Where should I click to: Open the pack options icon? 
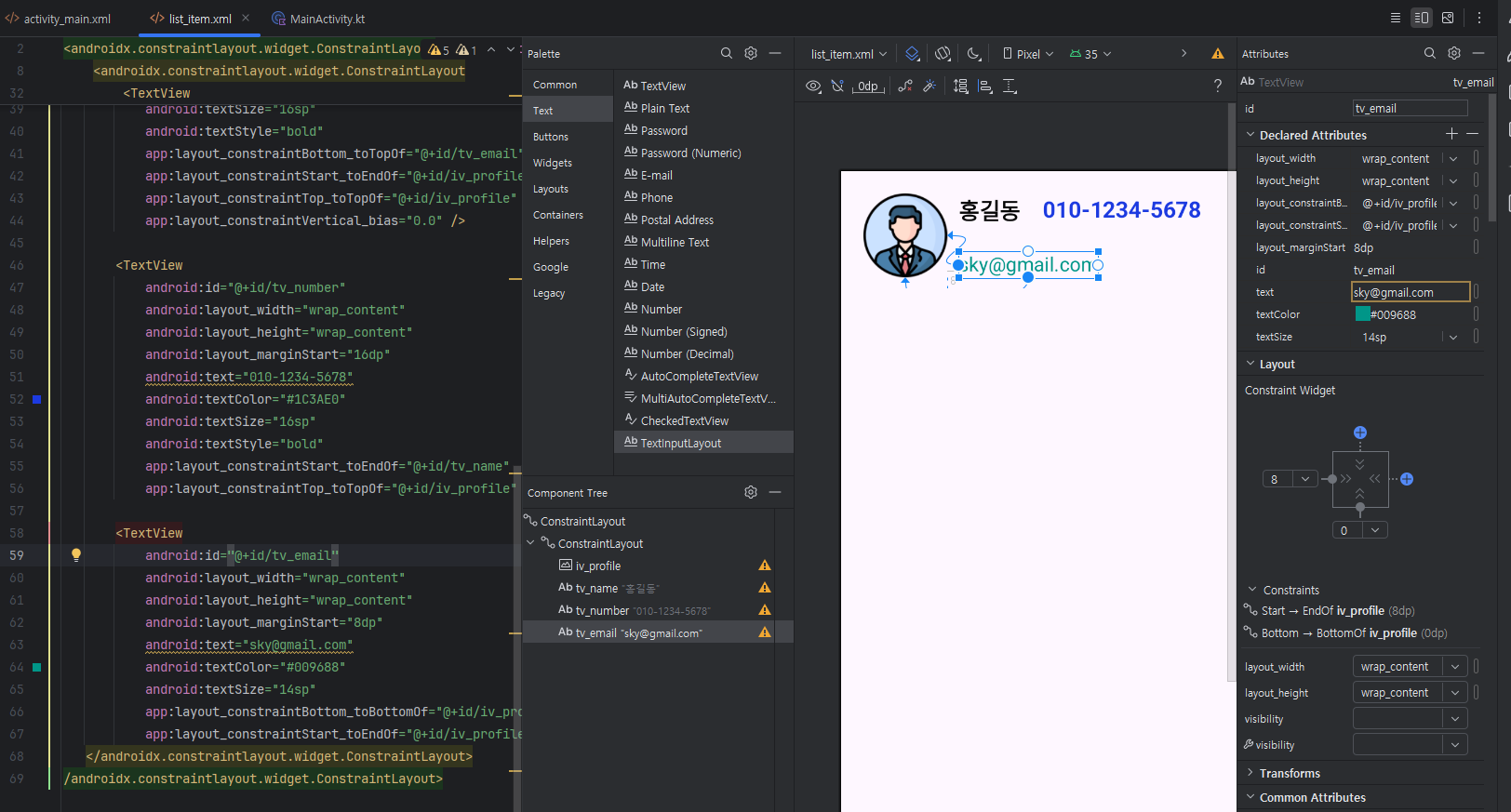961,87
